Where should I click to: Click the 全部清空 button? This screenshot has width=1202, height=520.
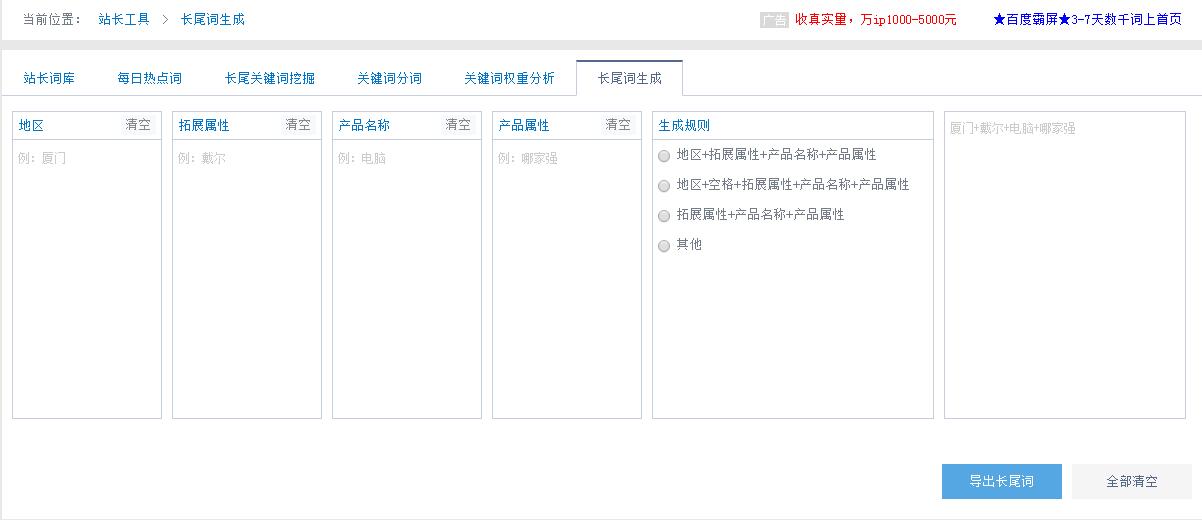(1132, 481)
